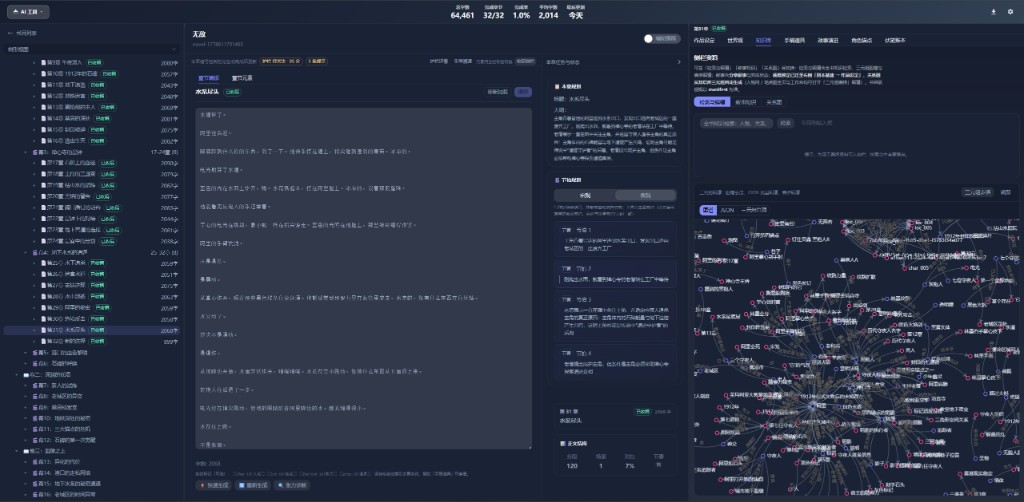Collapse the volume containing chapters 25-32
This screenshot has width=1024, height=502.
[25, 252]
